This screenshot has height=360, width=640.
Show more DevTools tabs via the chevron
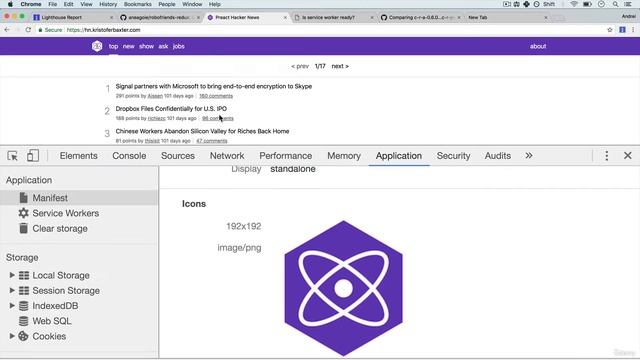tap(529, 156)
